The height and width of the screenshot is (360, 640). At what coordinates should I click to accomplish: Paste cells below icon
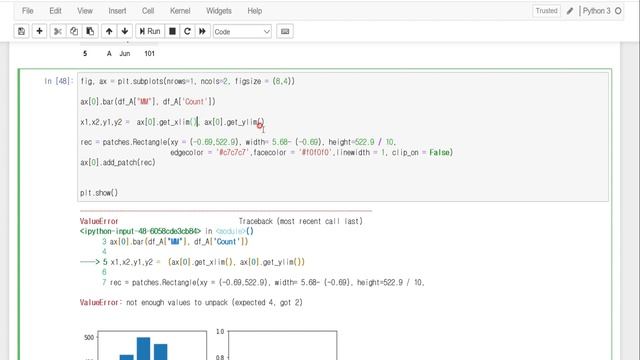coord(90,31)
